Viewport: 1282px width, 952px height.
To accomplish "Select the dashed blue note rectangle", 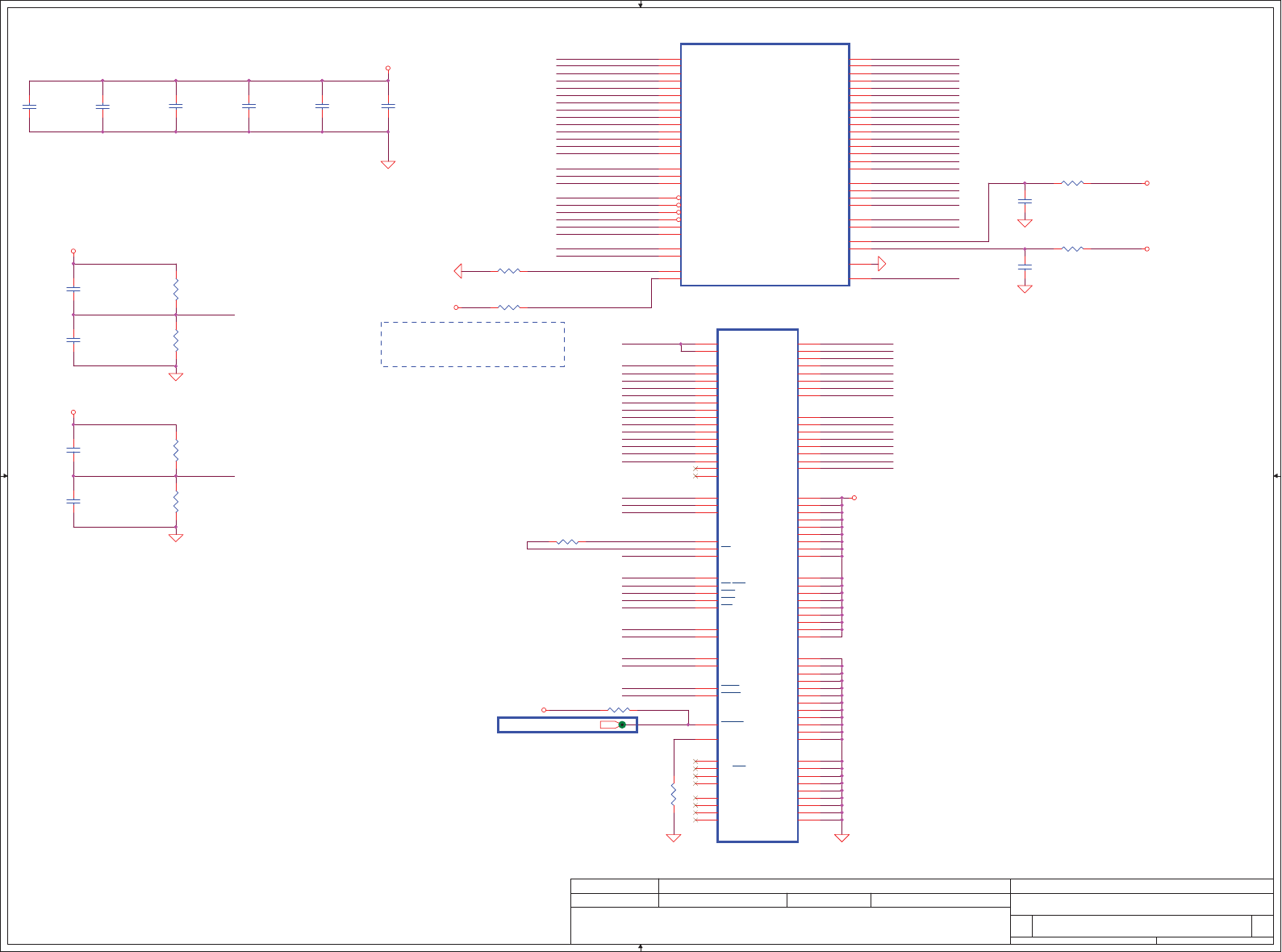I will pyautogui.click(x=473, y=344).
